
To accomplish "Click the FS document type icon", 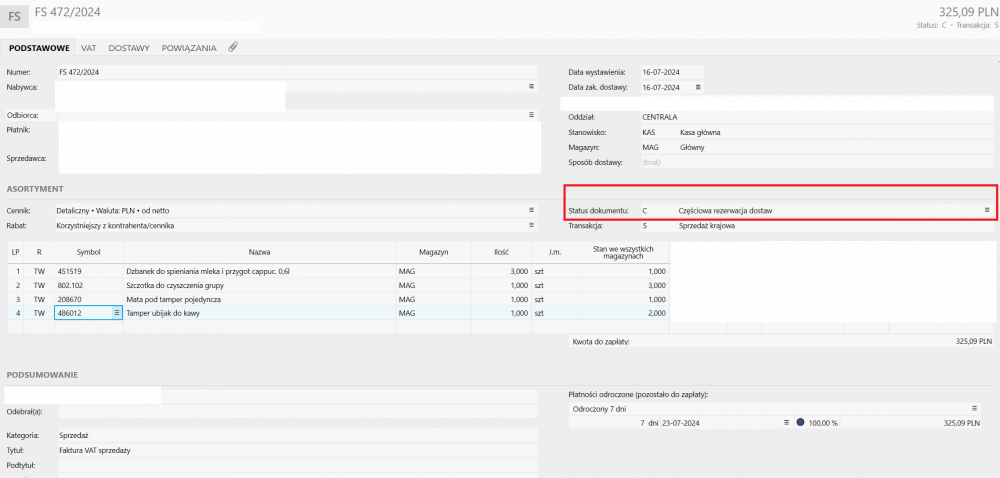I will click(16, 17).
